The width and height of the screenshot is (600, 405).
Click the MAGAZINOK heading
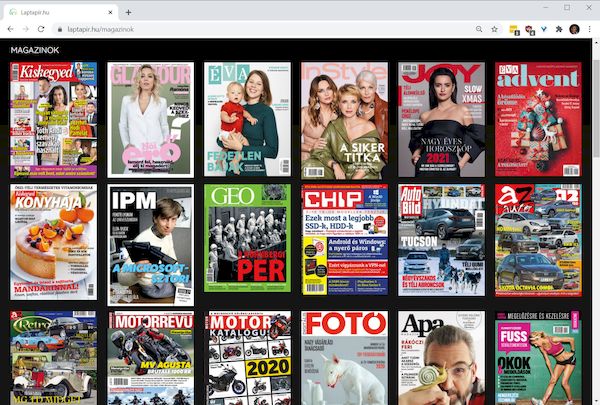[35, 50]
